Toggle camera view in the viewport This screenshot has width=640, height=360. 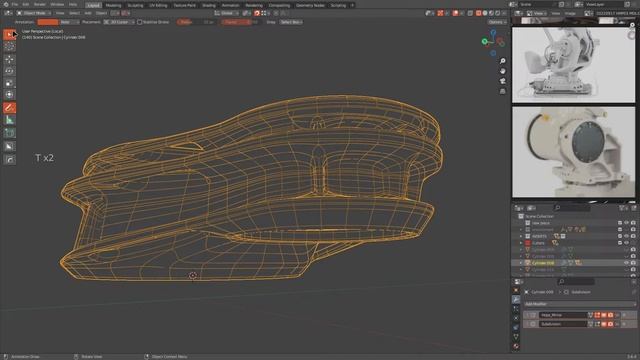point(502,81)
